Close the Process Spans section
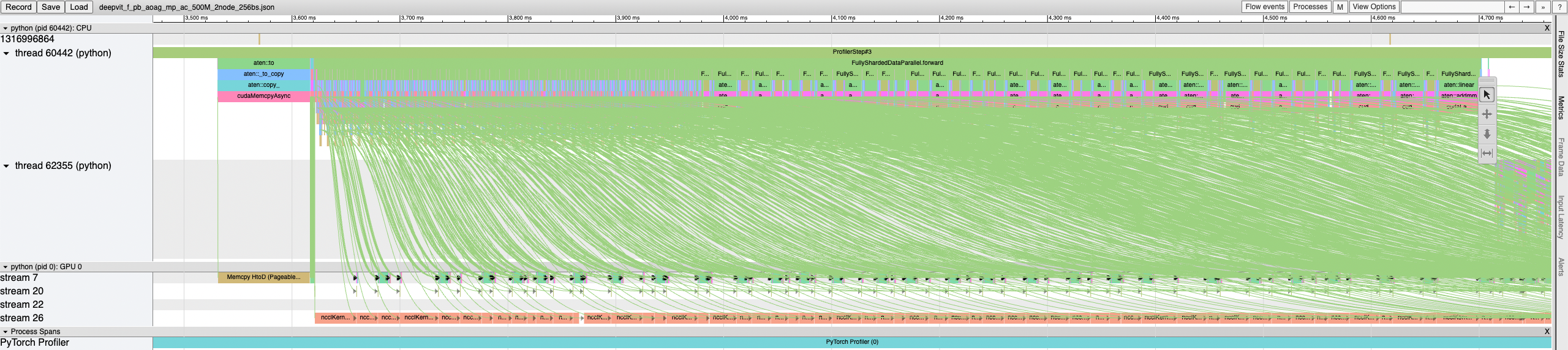Image resolution: width=1568 pixels, height=350 pixels. pos(1547,332)
